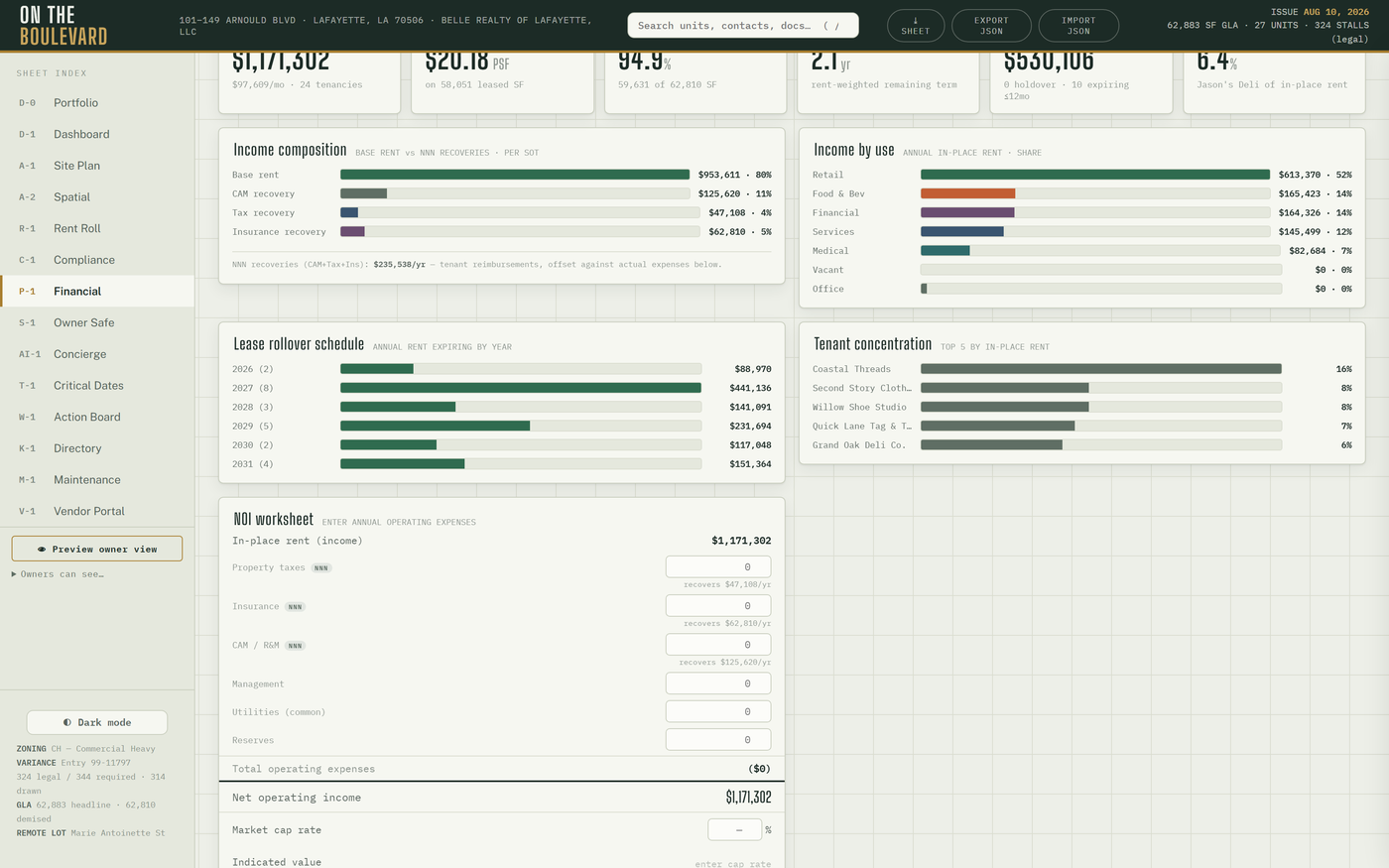Click the "Total operating expenses" row label
1389x868 pixels.
pyautogui.click(x=304, y=769)
